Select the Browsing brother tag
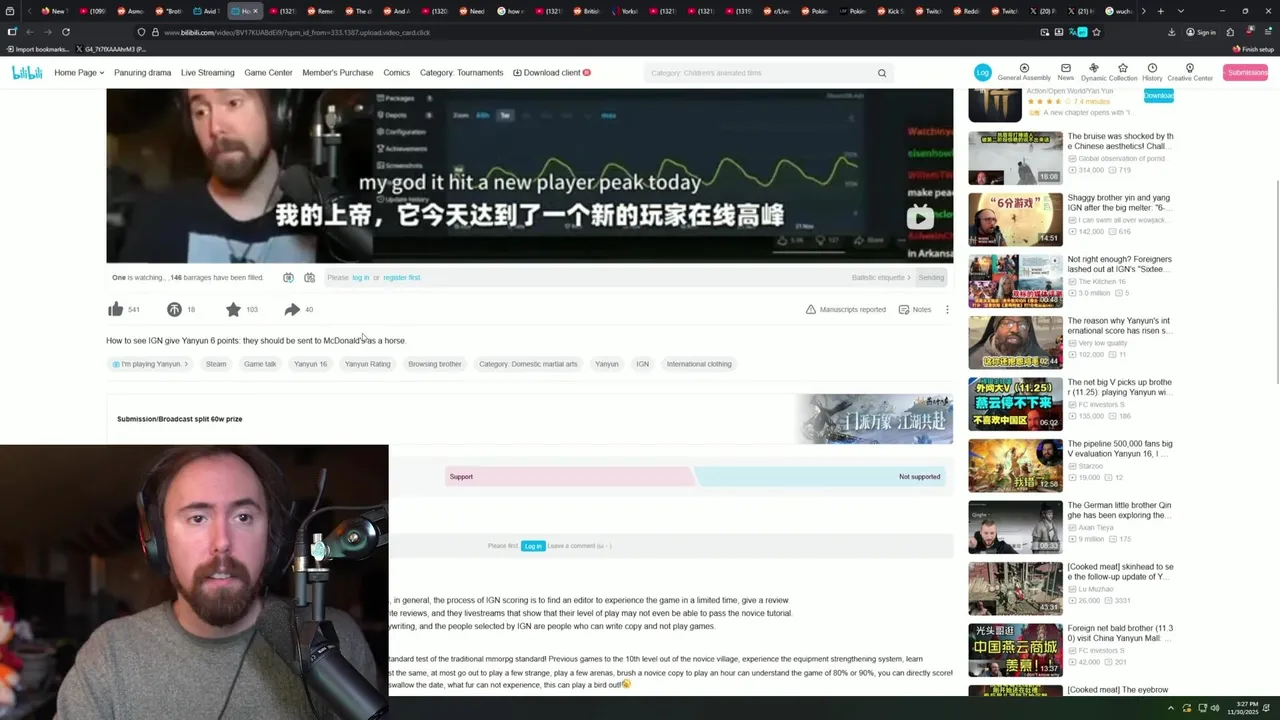The image size is (1280, 720). [434, 364]
